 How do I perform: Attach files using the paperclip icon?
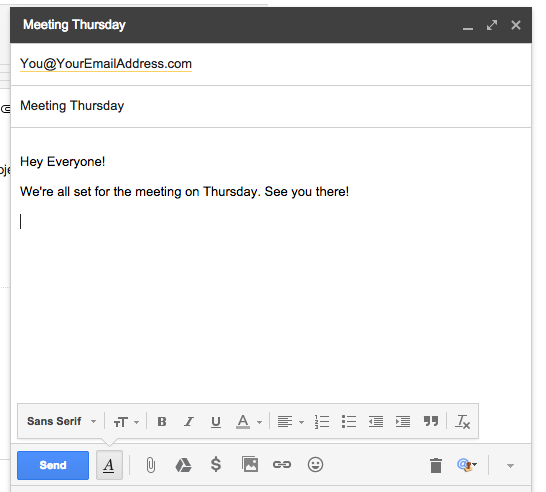coord(150,465)
